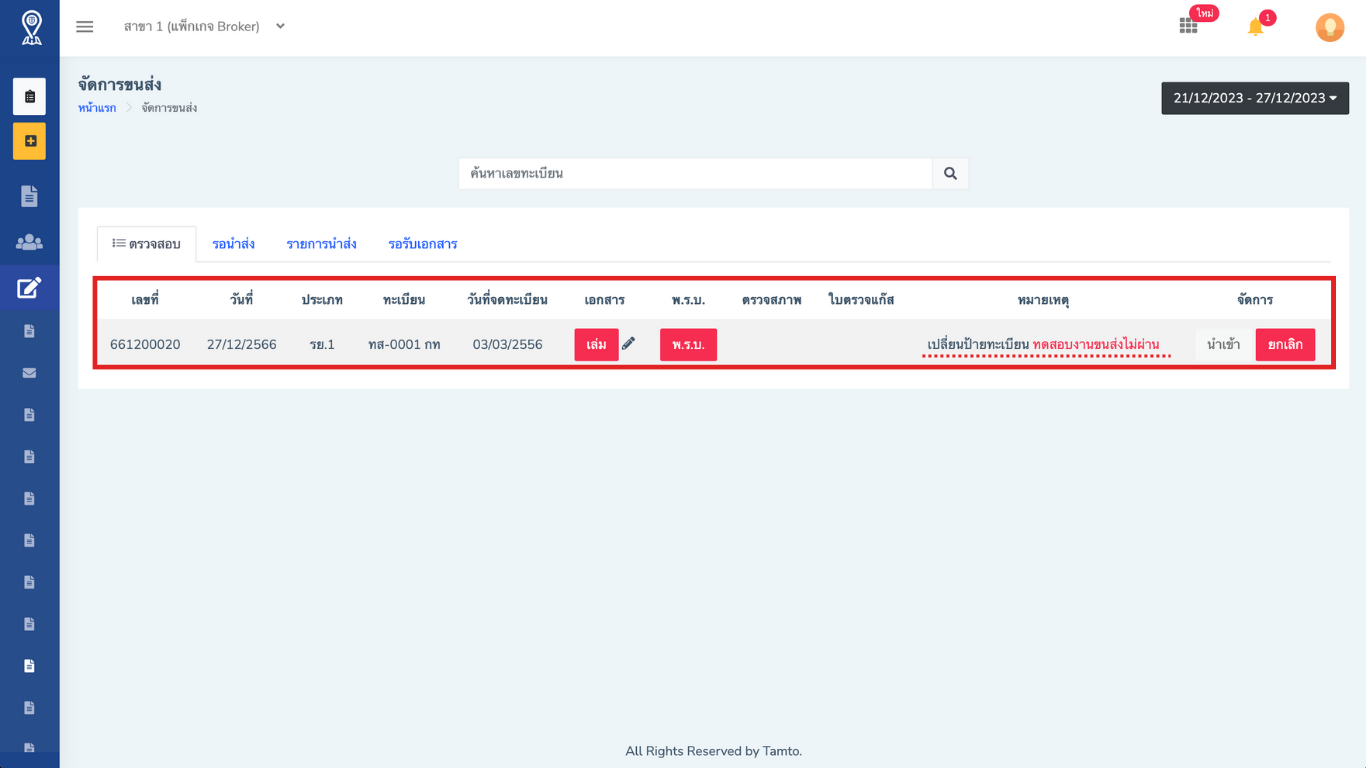Click the ประเภท column header
Image resolution: width=1366 pixels, height=768 pixels.
point(322,300)
